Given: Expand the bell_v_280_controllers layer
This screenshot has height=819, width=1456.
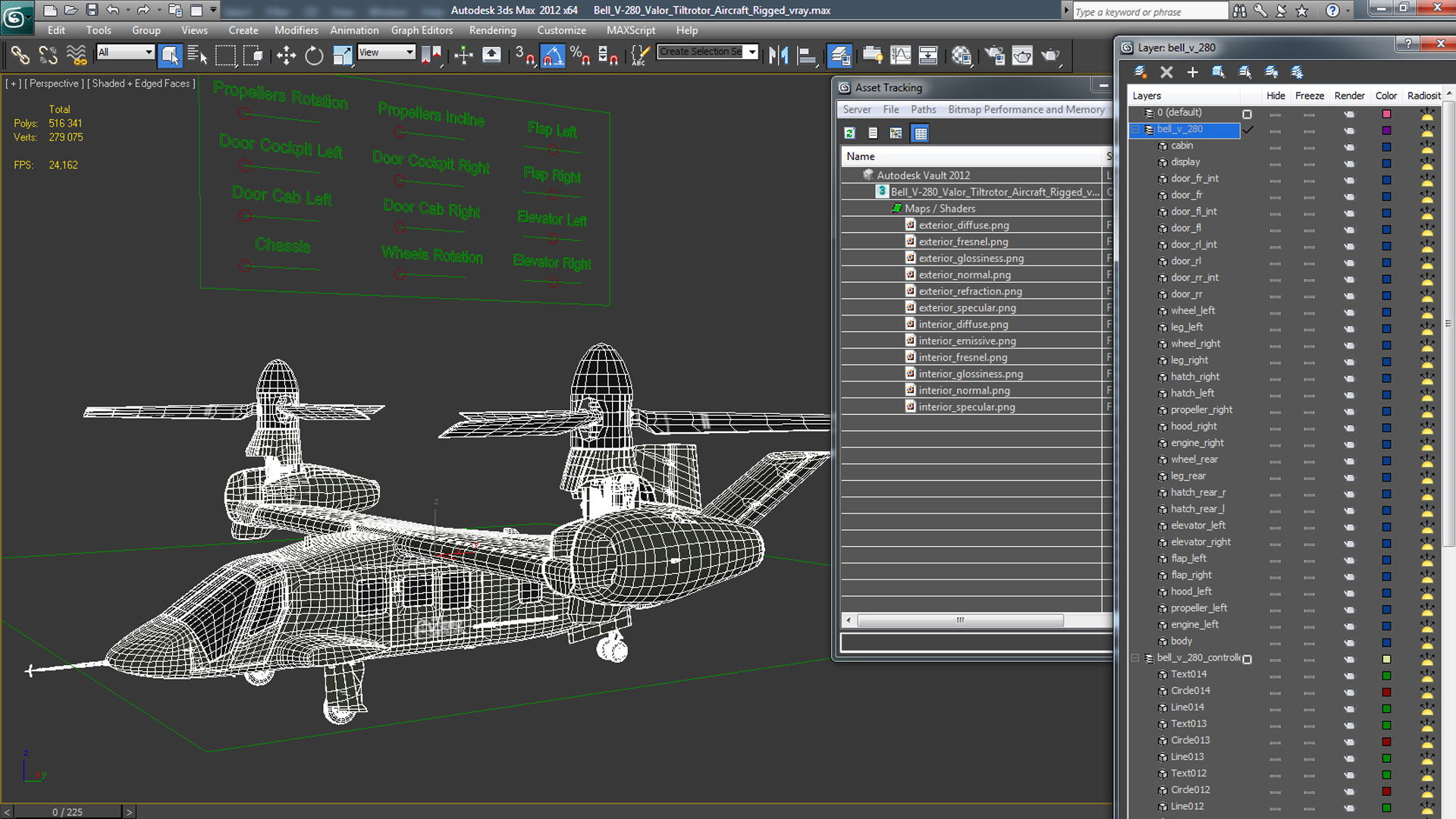Looking at the screenshot, I should coord(1135,658).
